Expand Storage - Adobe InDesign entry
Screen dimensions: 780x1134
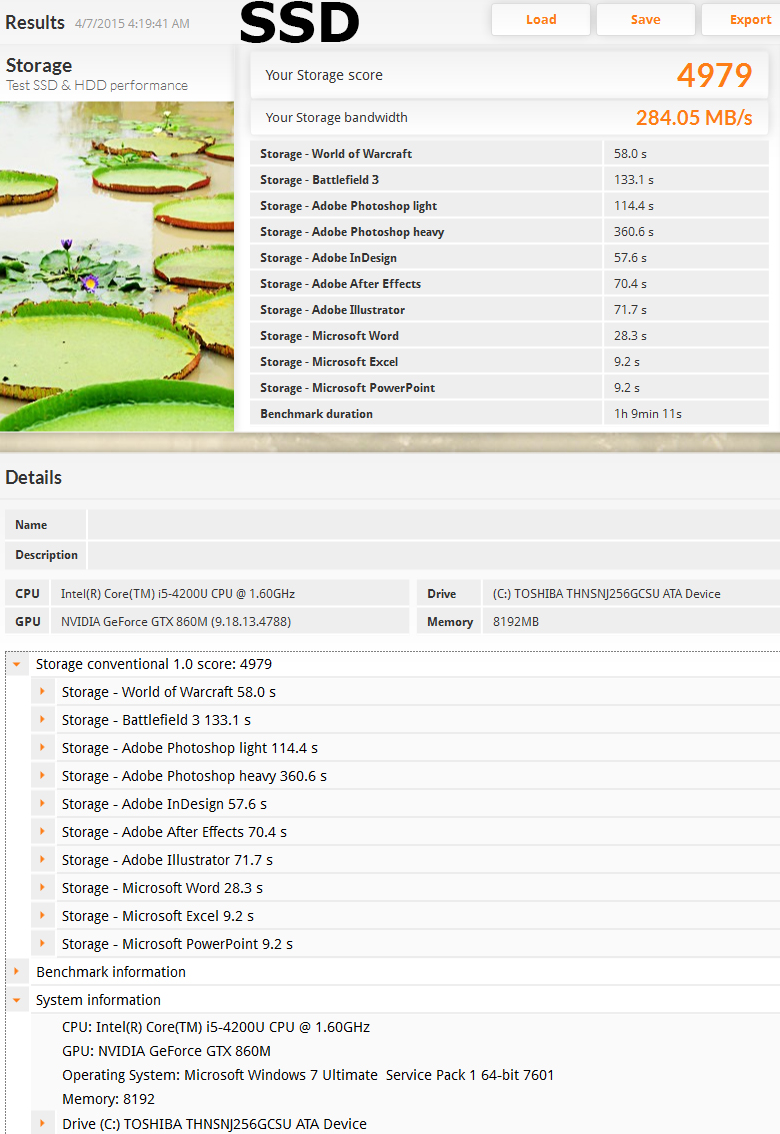(42, 804)
